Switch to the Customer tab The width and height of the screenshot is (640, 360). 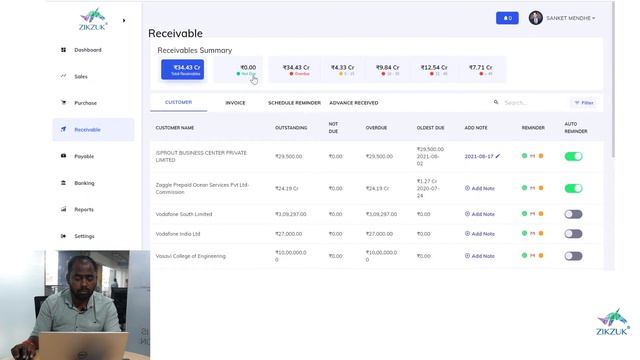(178, 102)
